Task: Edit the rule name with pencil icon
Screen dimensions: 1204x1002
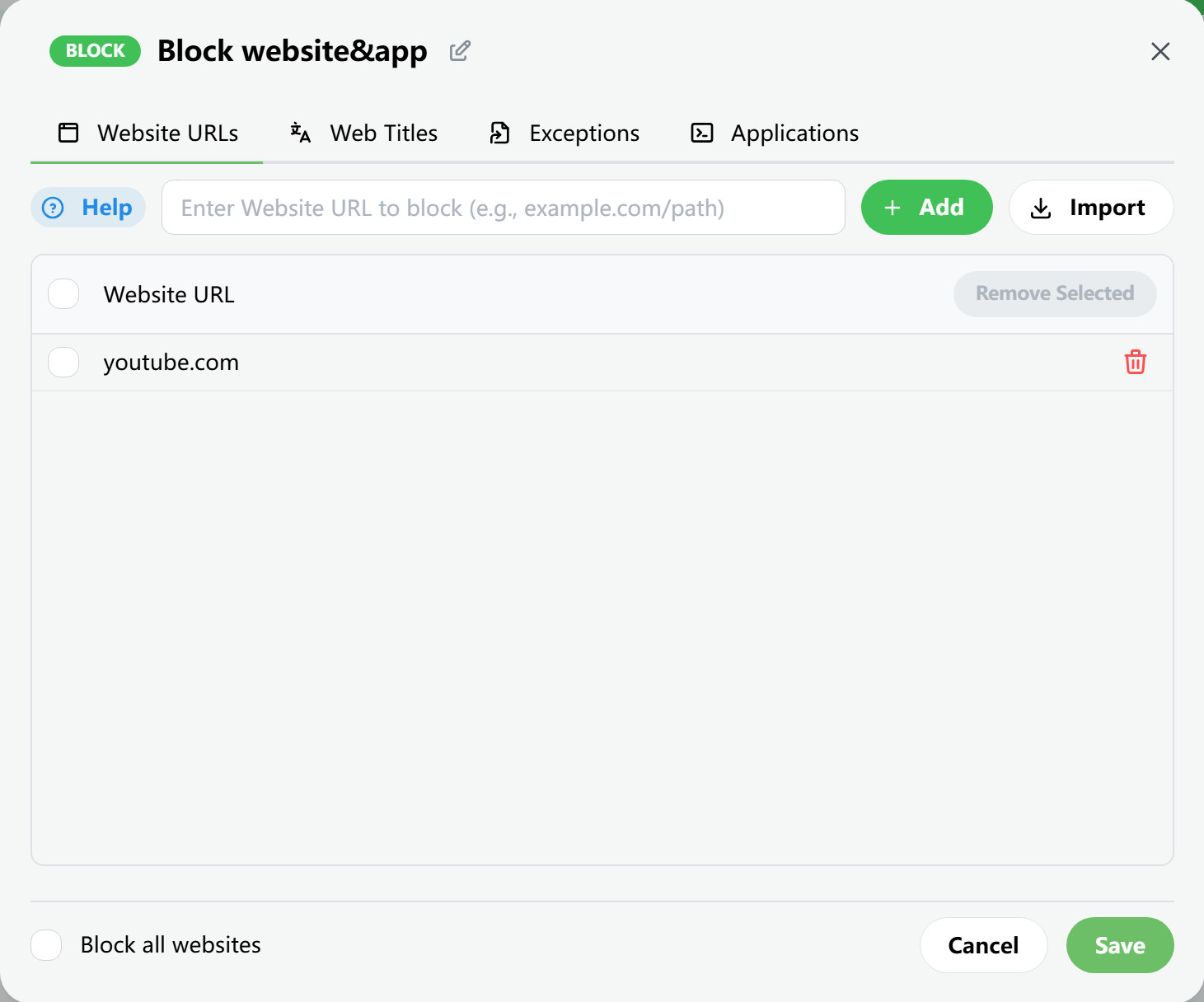Action: (x=460, y=51)
